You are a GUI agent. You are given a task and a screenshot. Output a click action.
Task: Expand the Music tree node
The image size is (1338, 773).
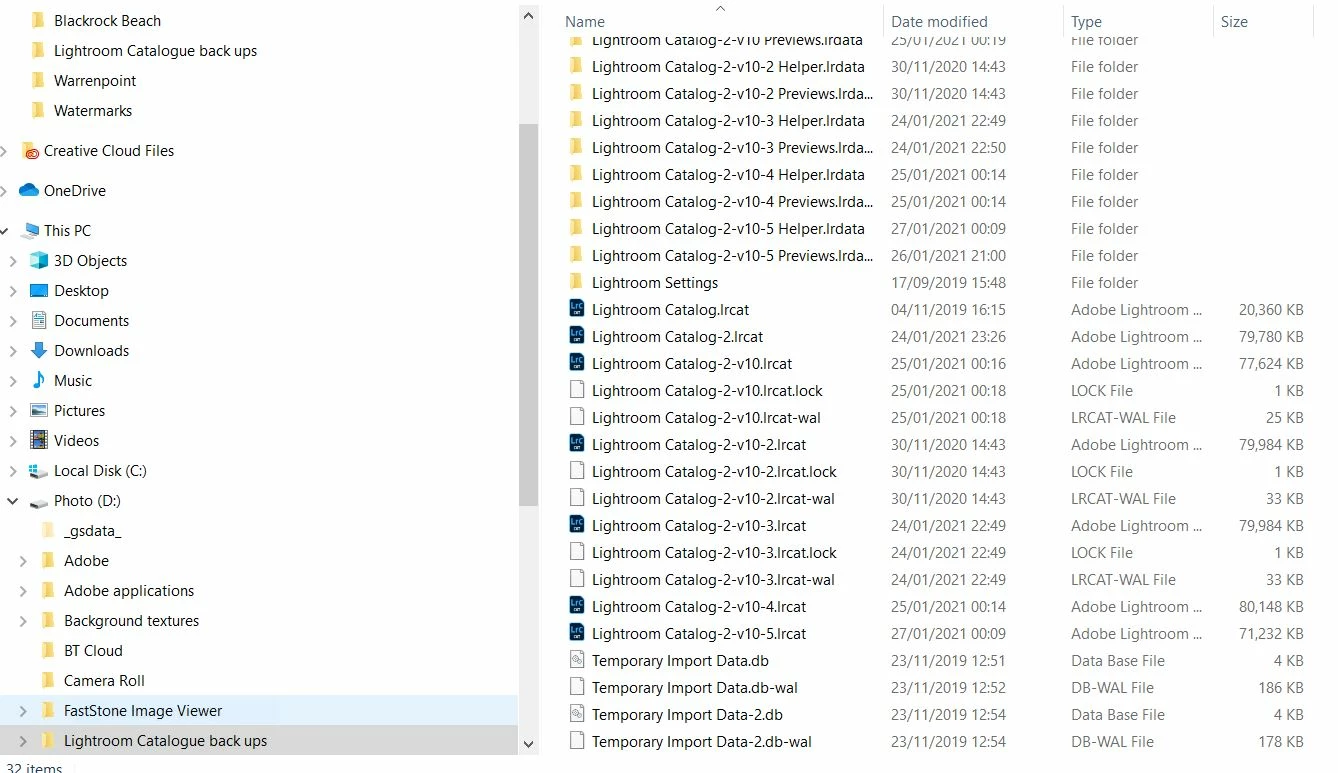click(12, 381)
